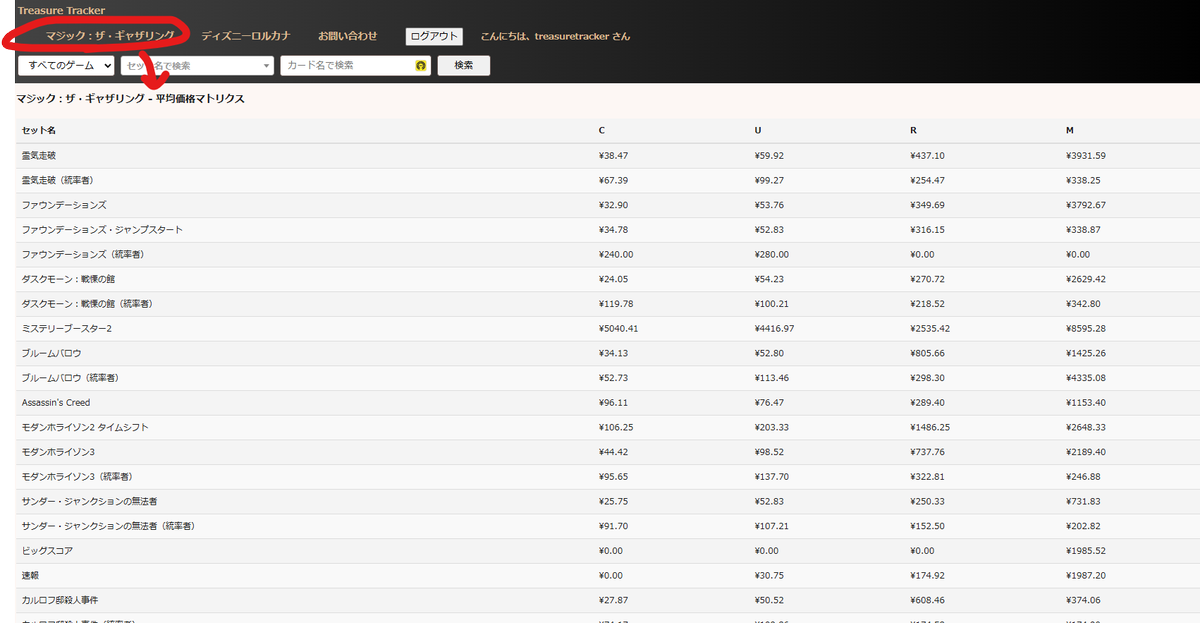Click the ¥240.00 common price cell

tap(615, 254)
